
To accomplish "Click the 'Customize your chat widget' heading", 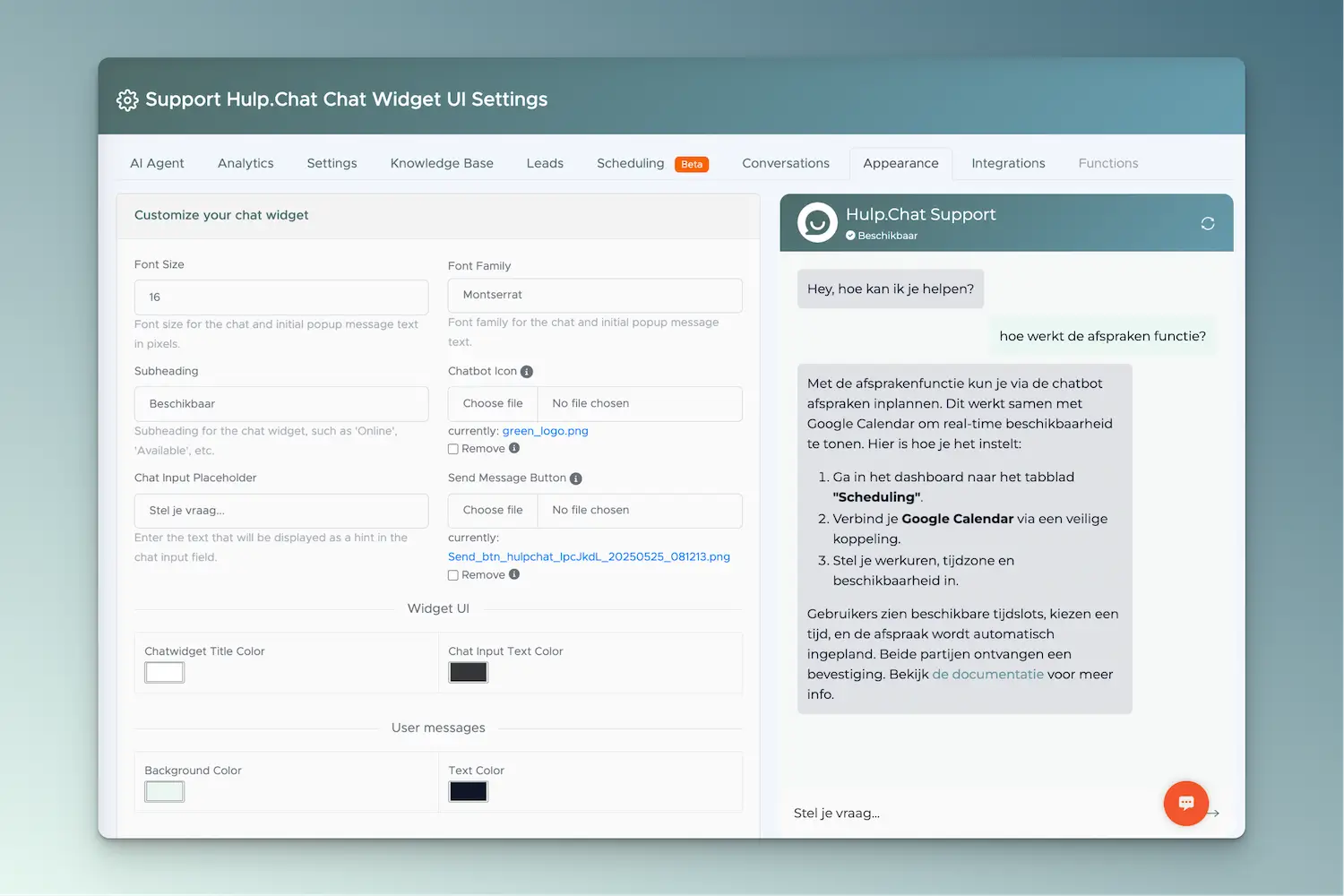I will [x=221, y=215].
